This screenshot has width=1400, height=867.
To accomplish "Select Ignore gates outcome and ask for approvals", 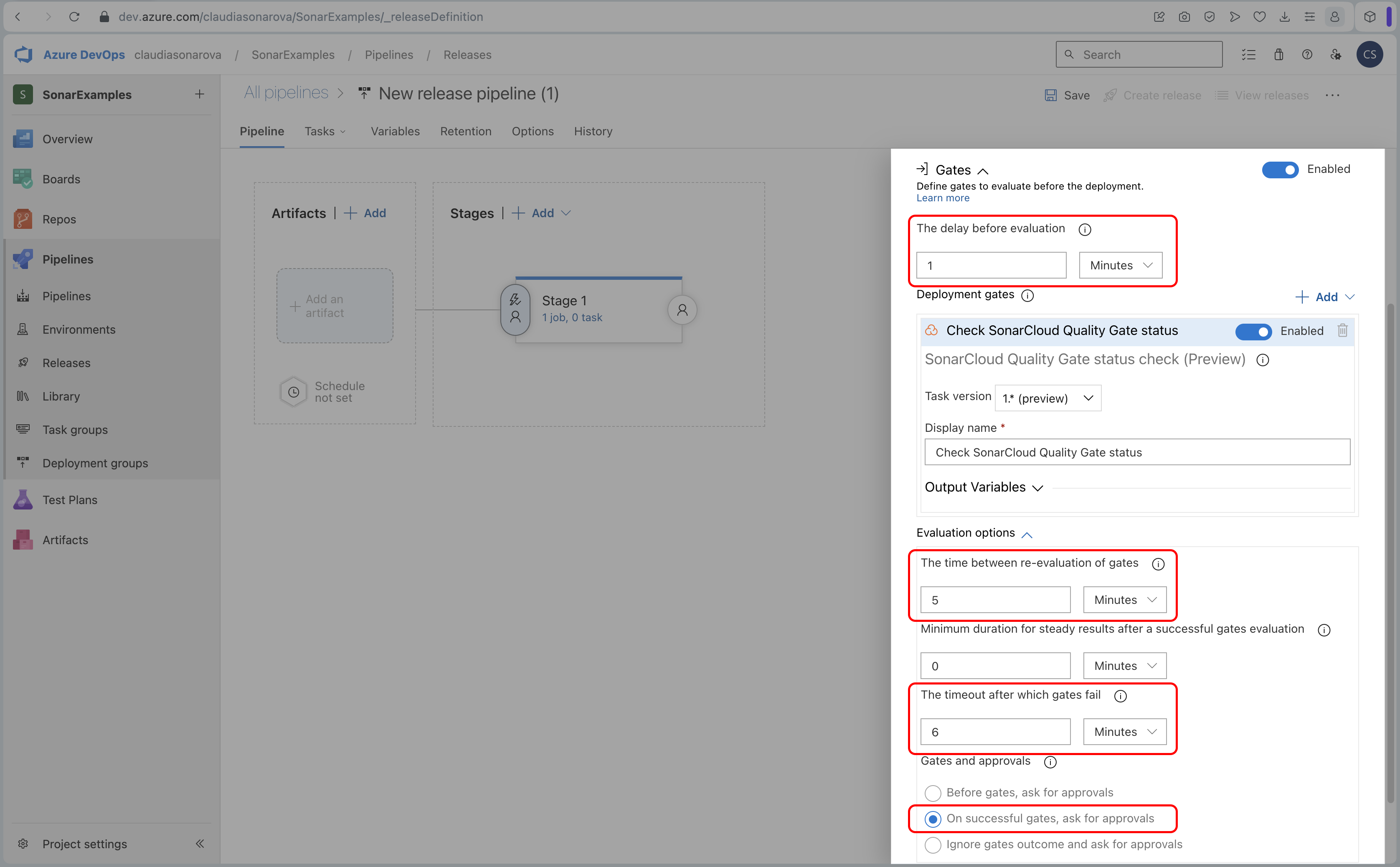I will tap(932, 844).
